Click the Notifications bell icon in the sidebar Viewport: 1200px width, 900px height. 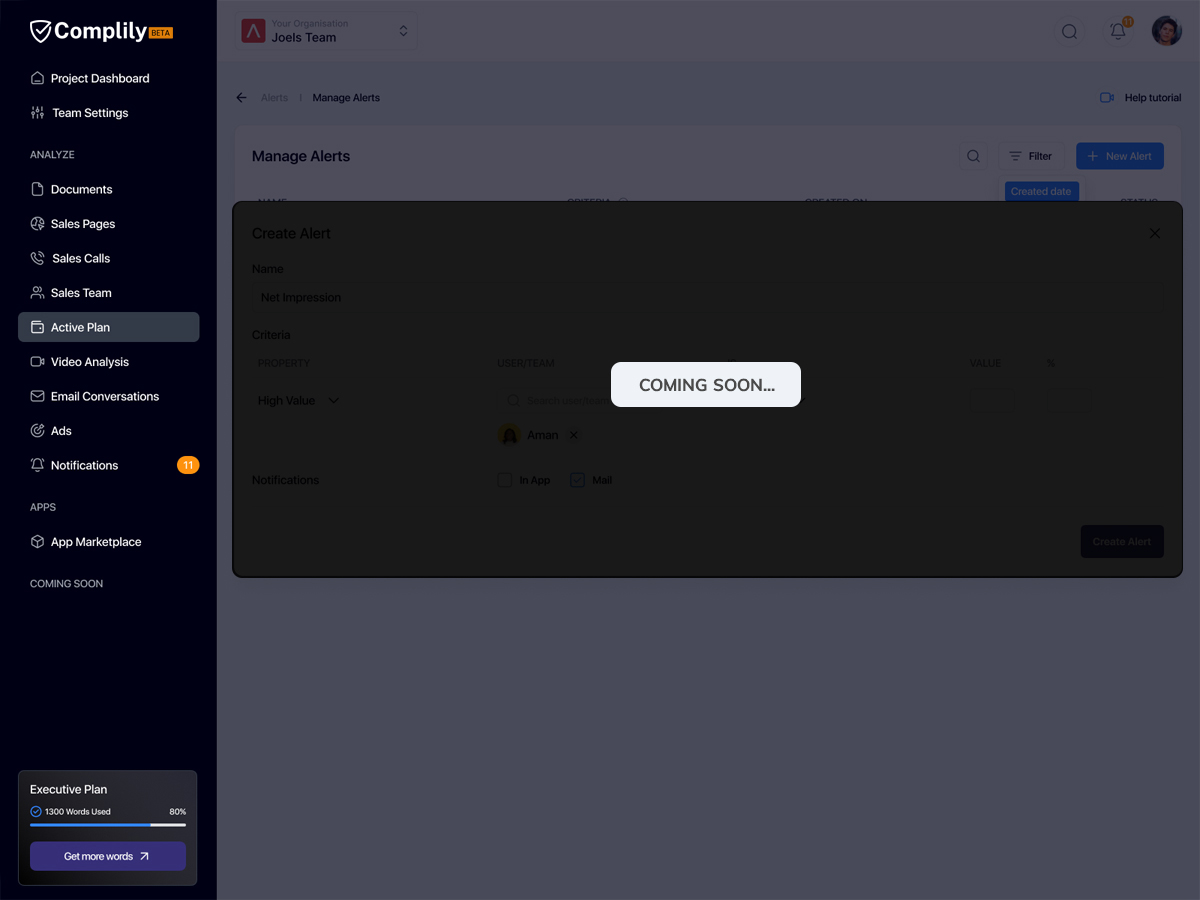(x=37, y=465)
